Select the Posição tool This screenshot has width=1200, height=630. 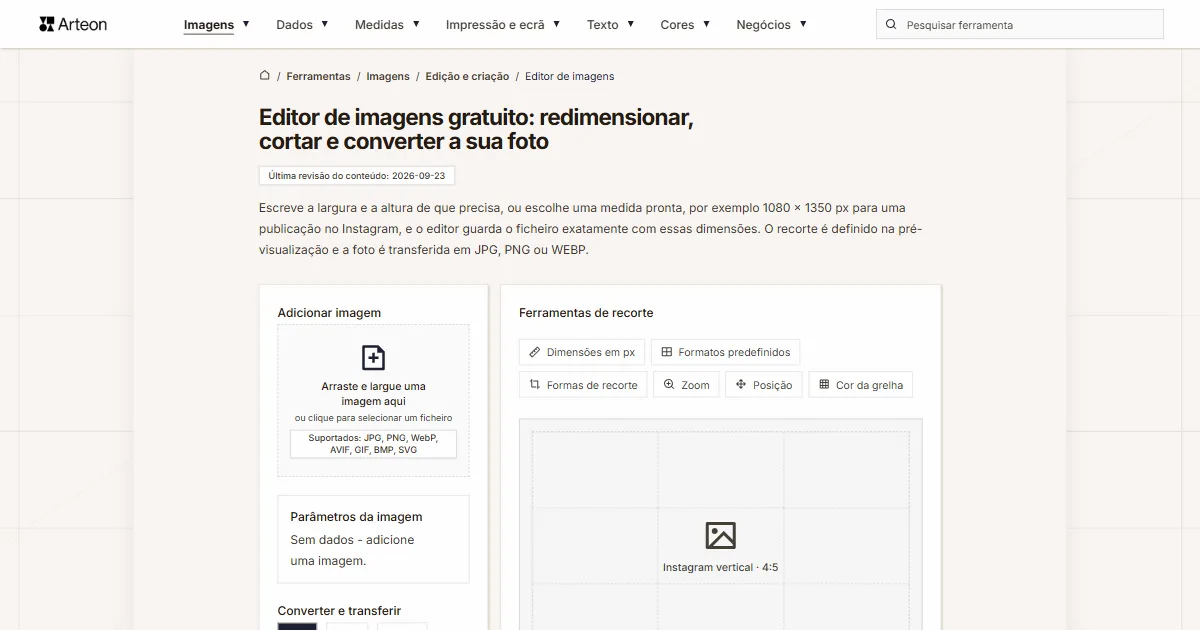764,385
